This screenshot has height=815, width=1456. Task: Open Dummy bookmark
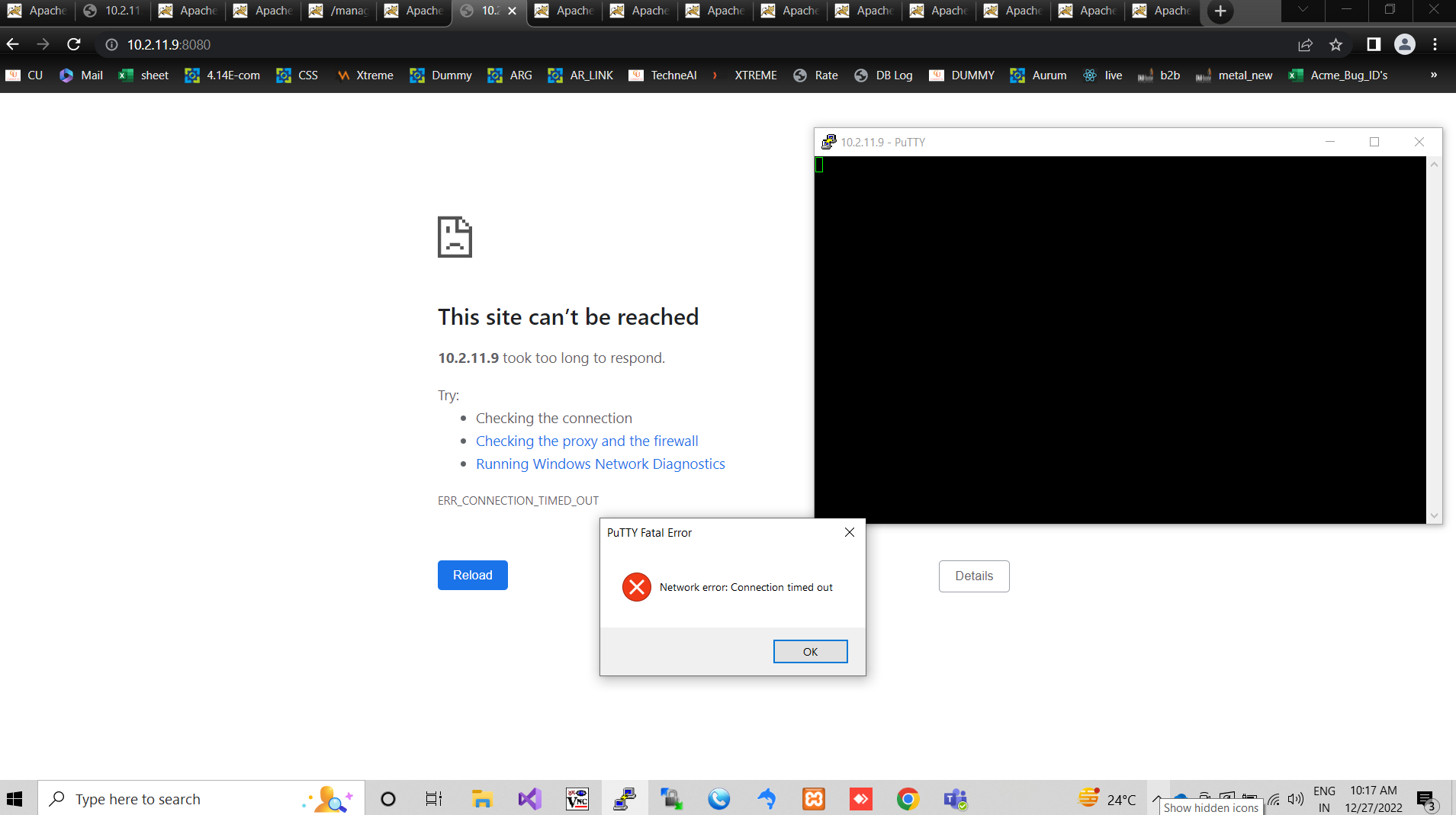tap(441, 75)
